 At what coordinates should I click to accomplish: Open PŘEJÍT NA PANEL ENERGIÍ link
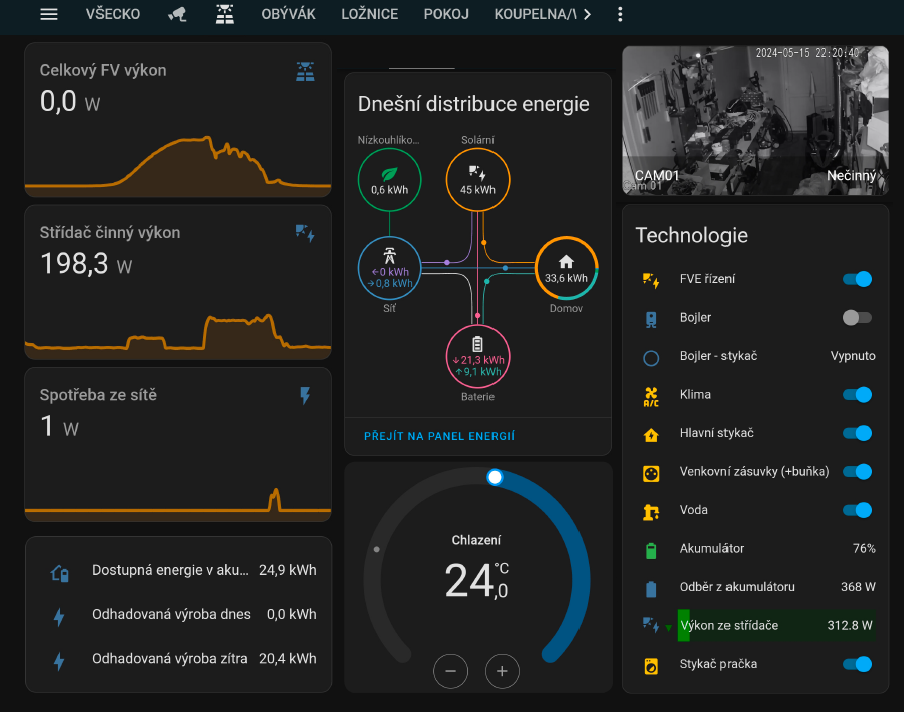pos(439,436)
